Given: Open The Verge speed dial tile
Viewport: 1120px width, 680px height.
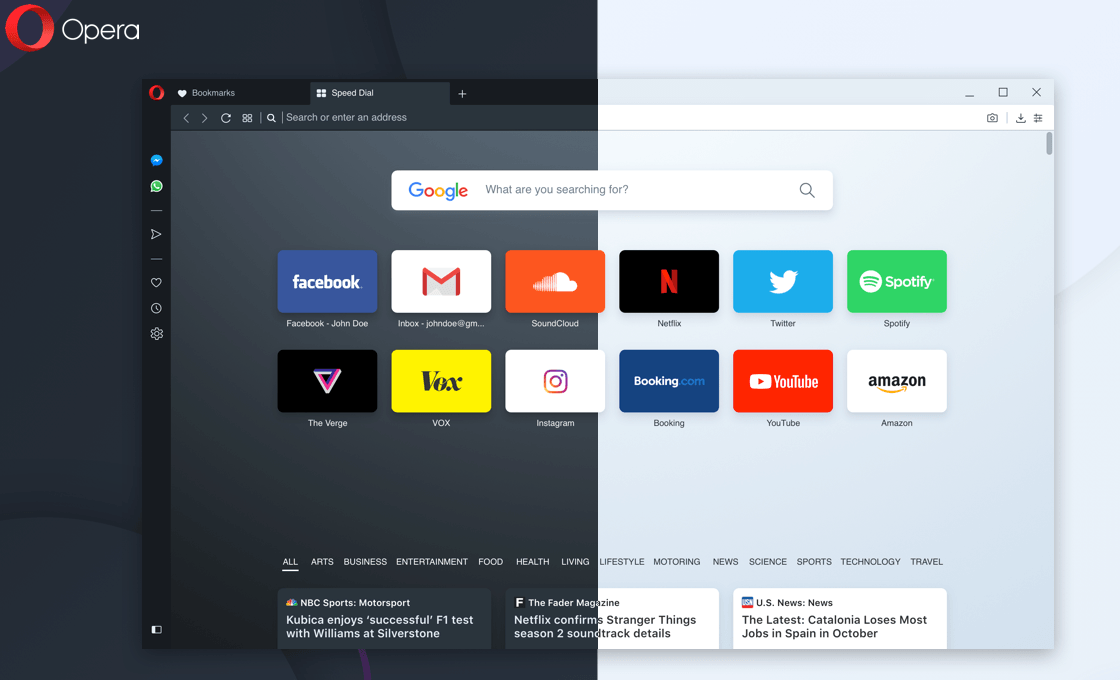Looking at the screenshot, I should (327, 381).
